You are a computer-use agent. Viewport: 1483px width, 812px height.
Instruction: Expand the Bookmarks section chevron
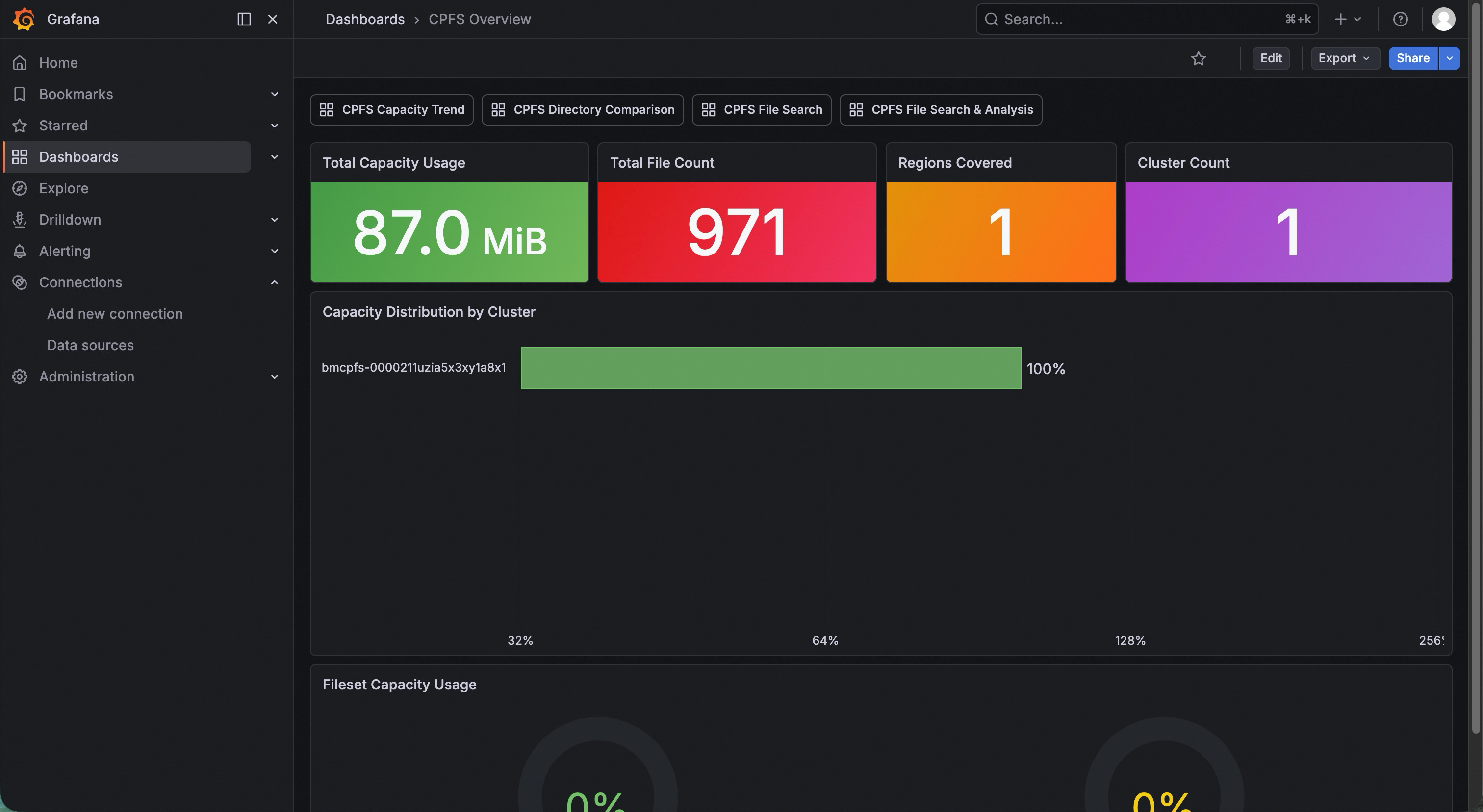point(275,94)
